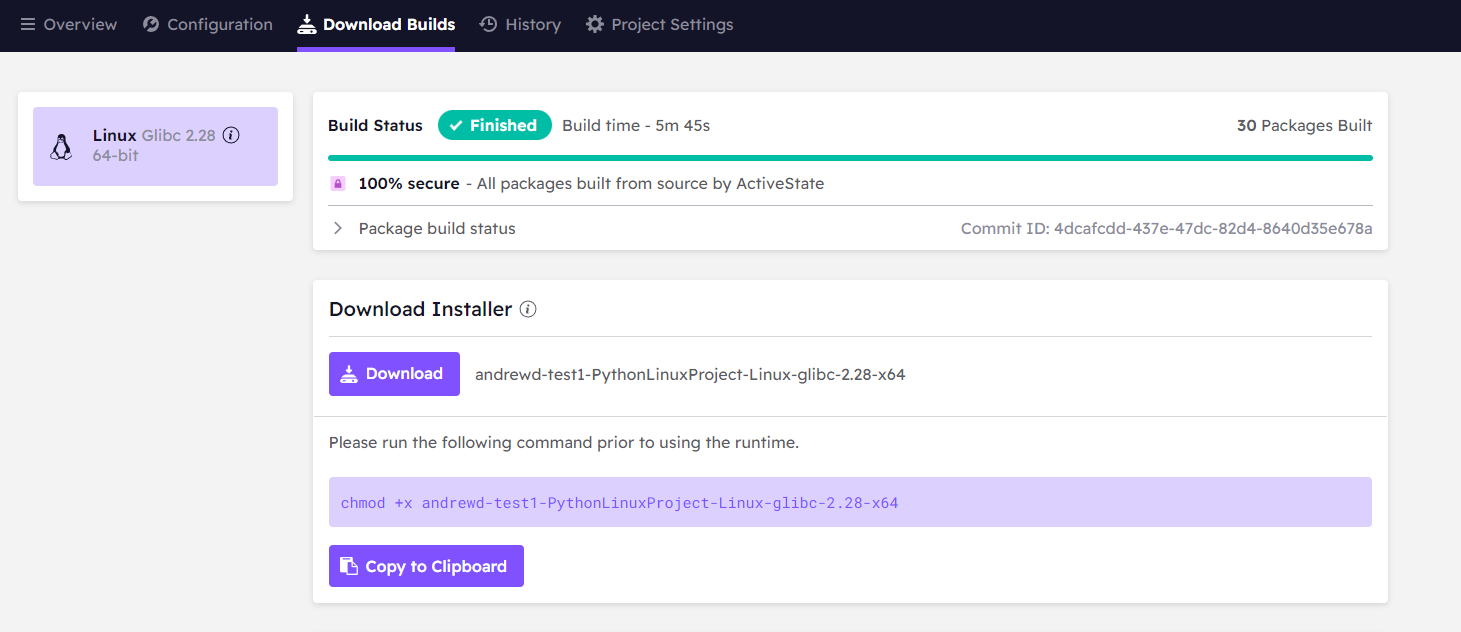
Task: Click the History clock icon
Action: pyautogui.click(x=489, y=24)
